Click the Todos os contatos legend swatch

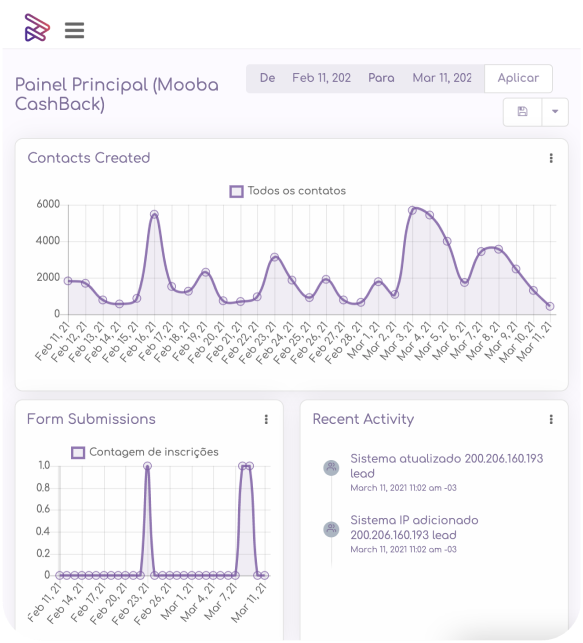(x=236, y=192)
